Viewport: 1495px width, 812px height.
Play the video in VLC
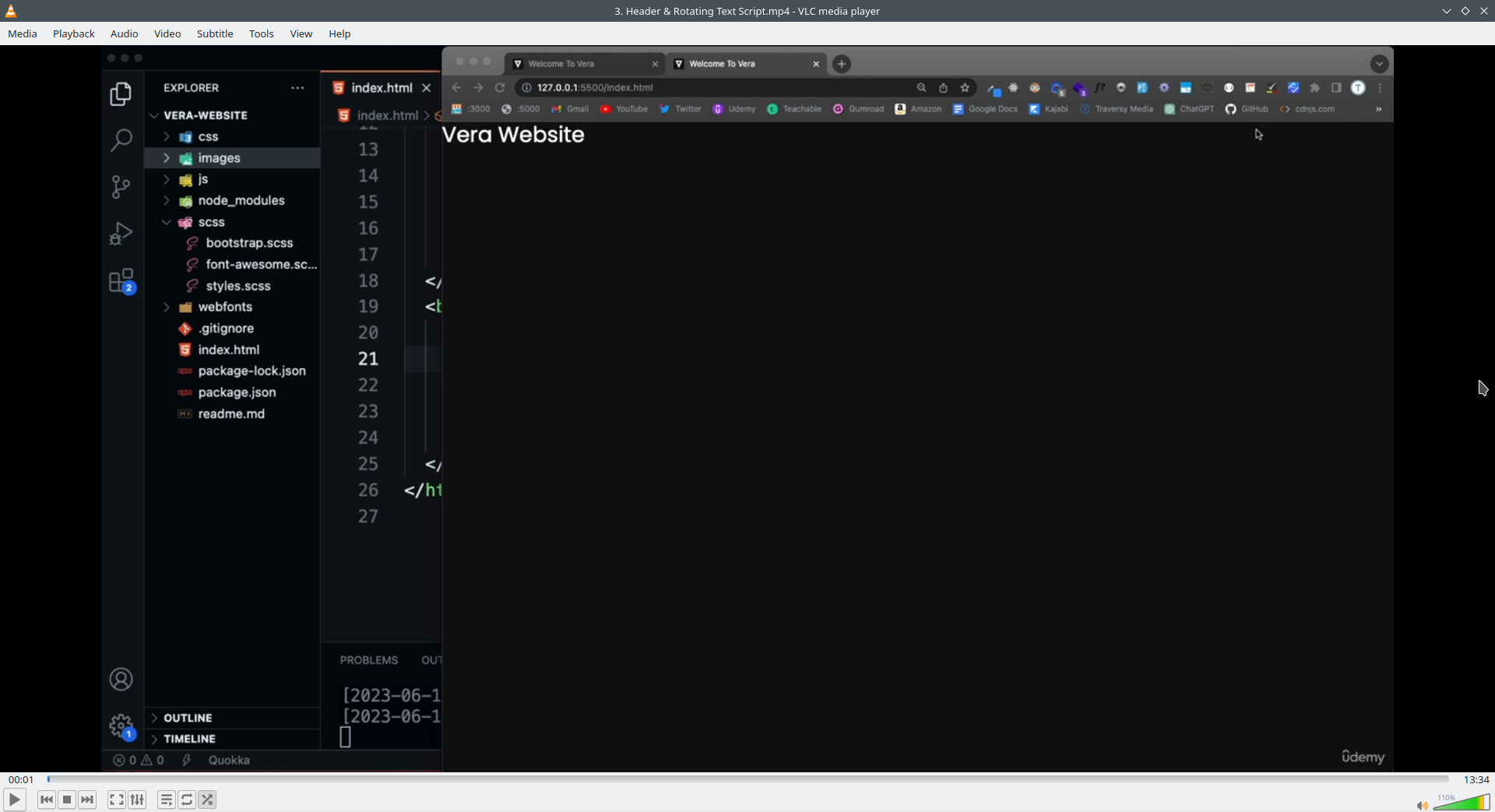14,800
